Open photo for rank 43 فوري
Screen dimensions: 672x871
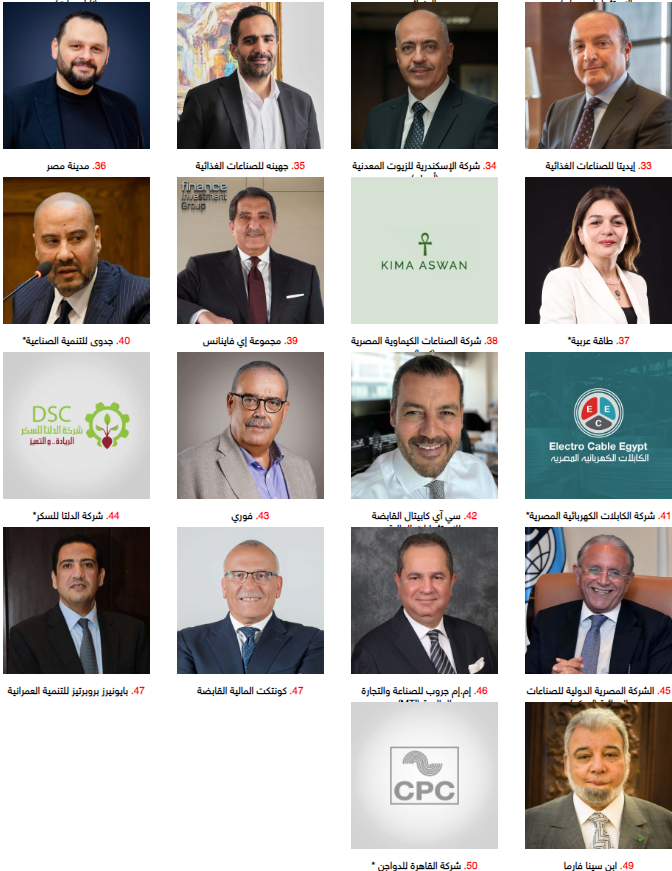(250, 426)
